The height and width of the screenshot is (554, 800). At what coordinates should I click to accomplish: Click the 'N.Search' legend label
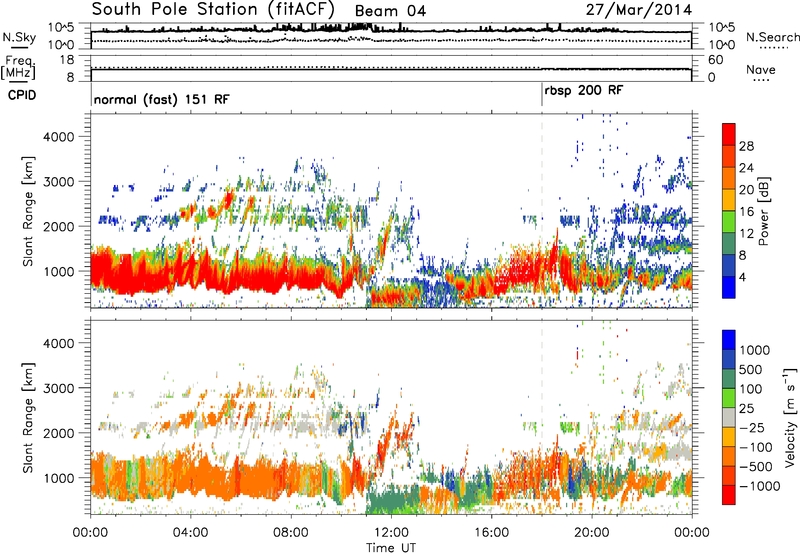point(772,37)
